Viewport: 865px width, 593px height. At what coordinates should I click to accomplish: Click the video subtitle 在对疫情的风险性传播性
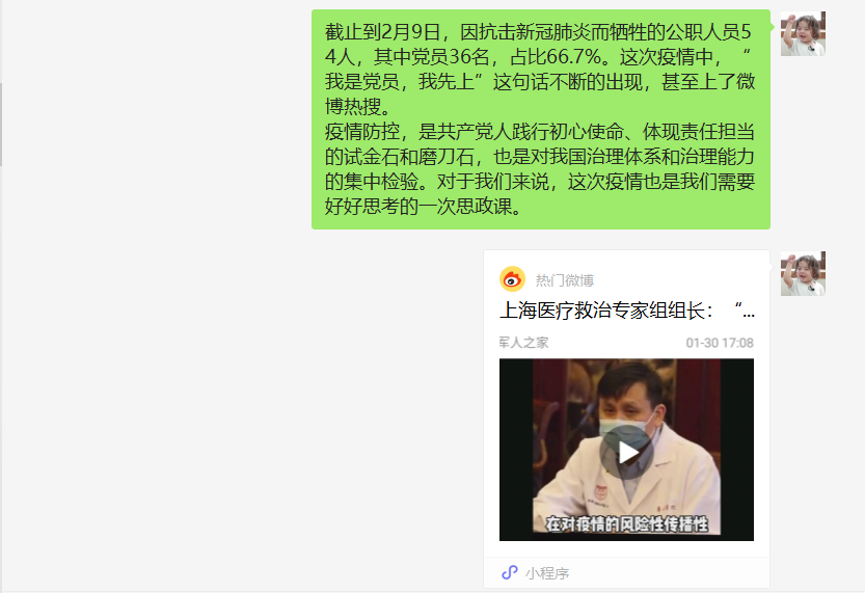626,523
